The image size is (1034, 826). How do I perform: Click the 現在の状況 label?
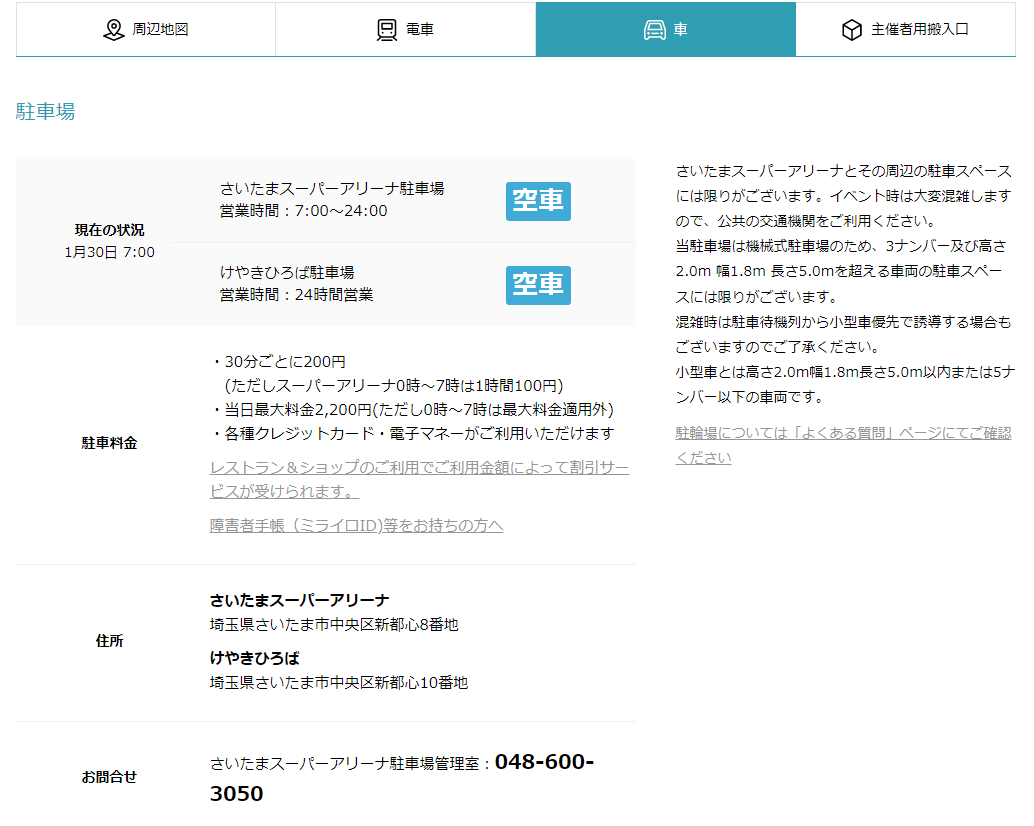(109, 229)
